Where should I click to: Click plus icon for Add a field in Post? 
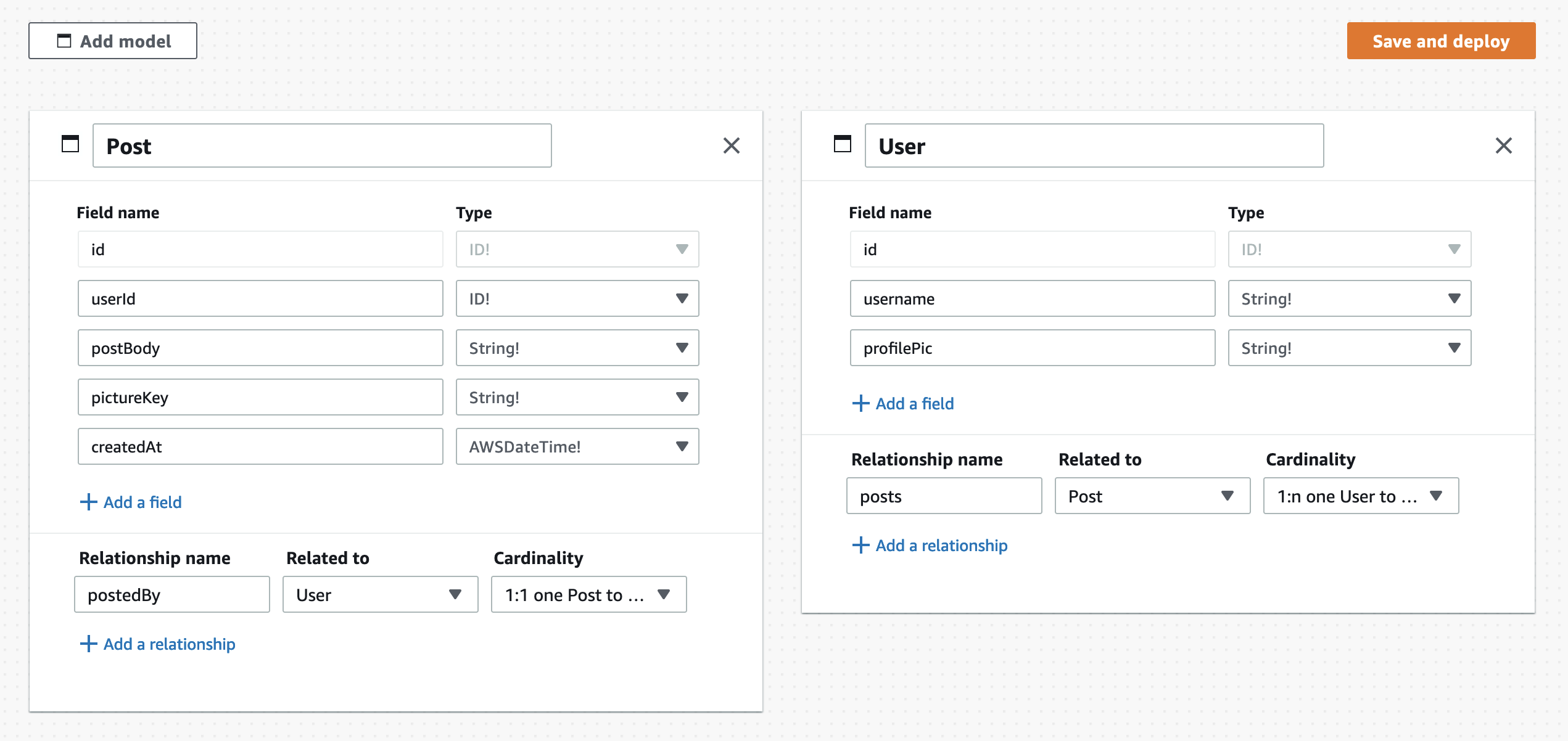pos(89,502)
